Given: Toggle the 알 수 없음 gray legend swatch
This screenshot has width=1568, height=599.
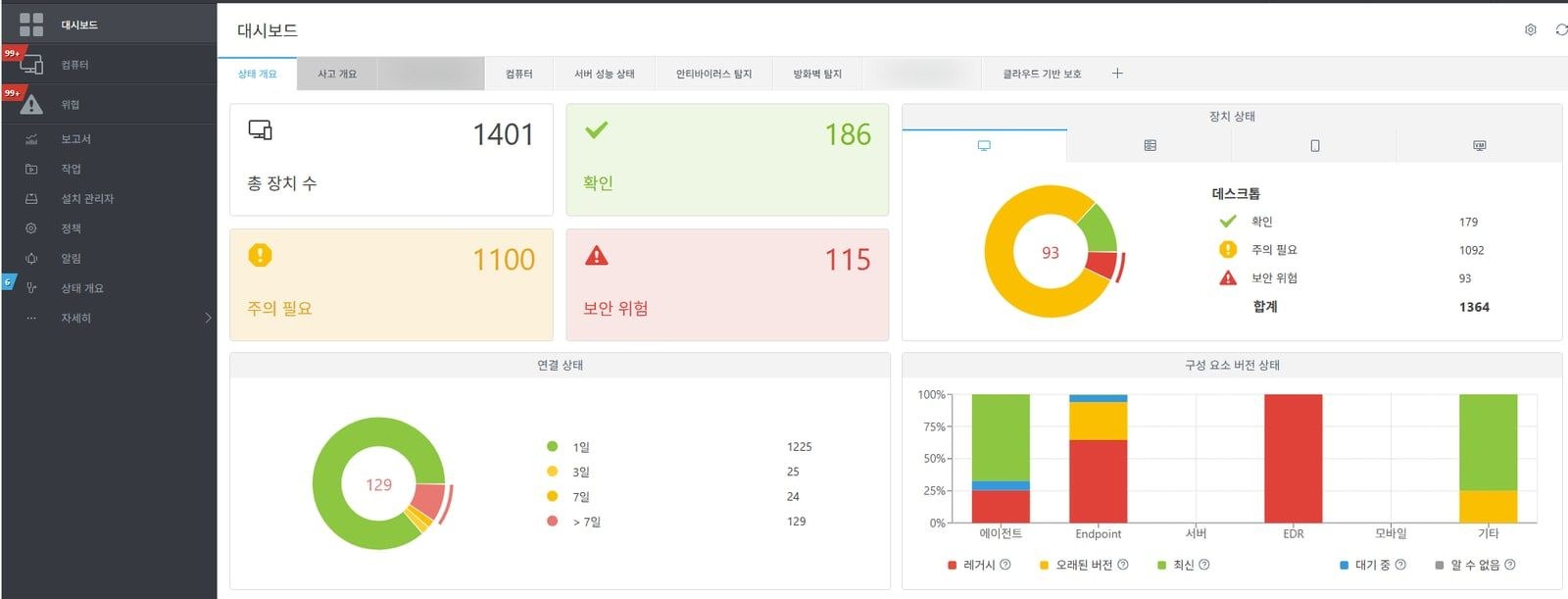Looking at the screenshot, I should pos(1440,566).
